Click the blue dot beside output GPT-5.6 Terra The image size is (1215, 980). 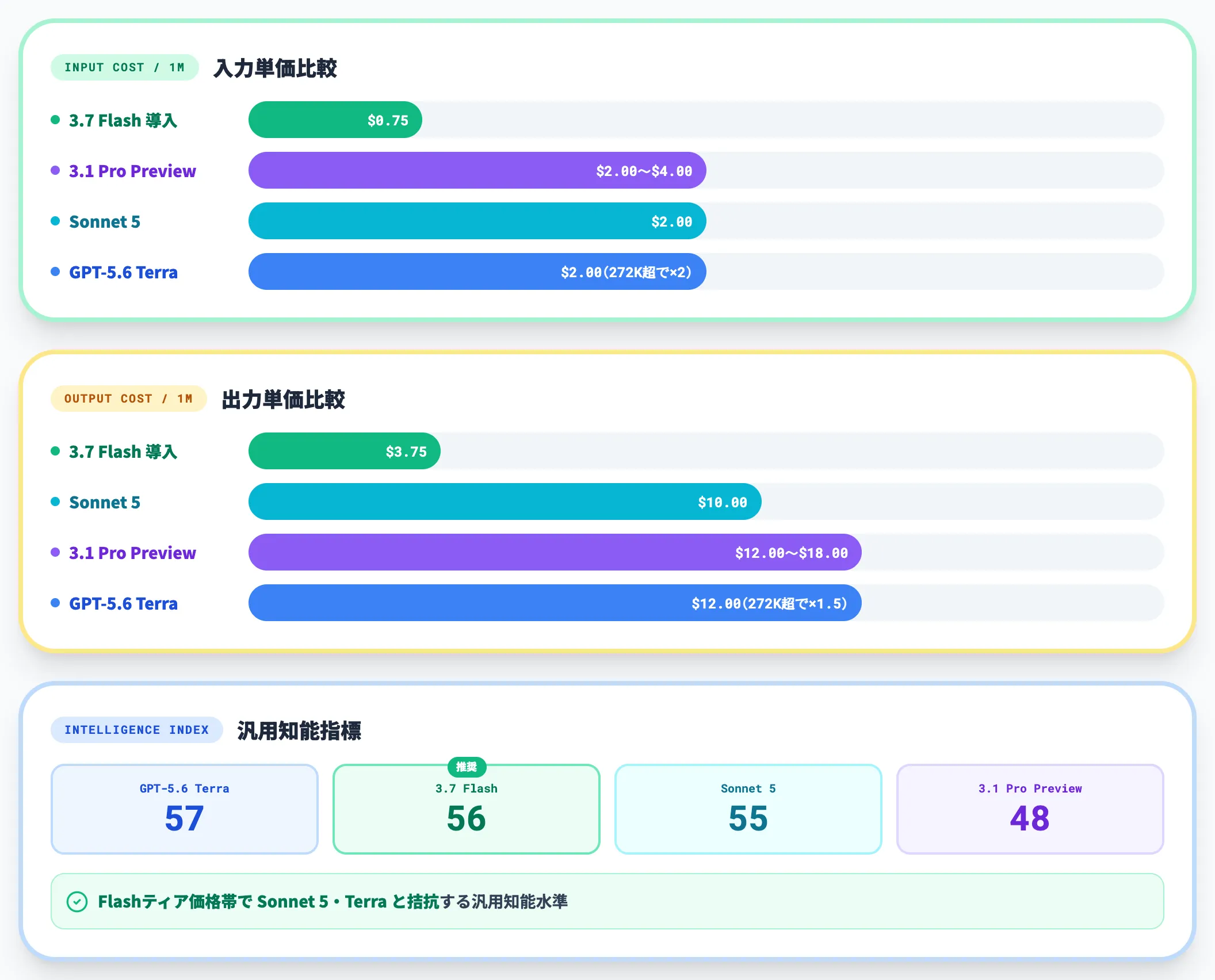click(55, 603)
